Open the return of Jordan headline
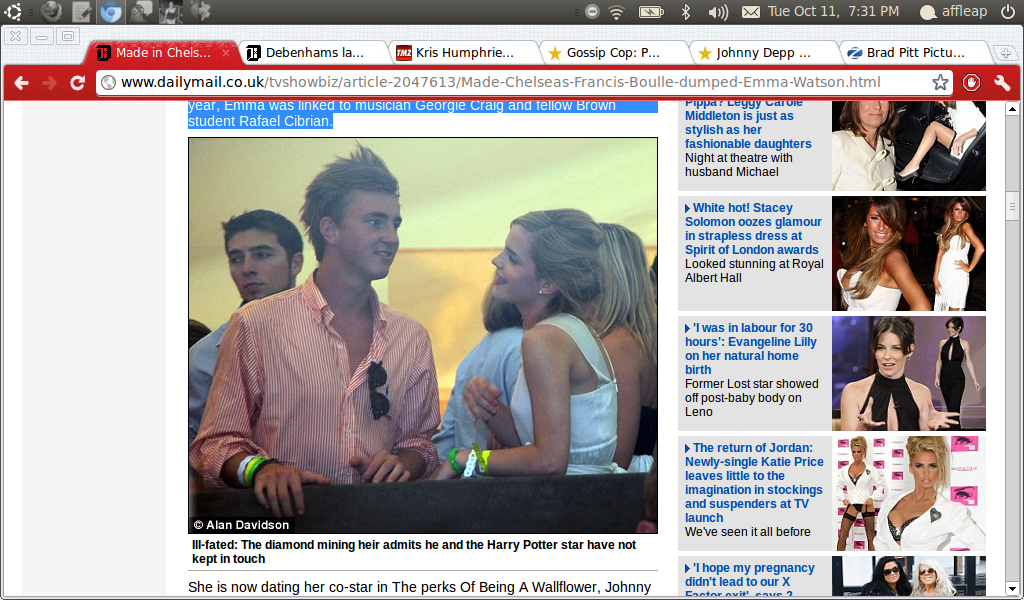The width and height of the screenshot is (1024, 600). tap(754, 482)
